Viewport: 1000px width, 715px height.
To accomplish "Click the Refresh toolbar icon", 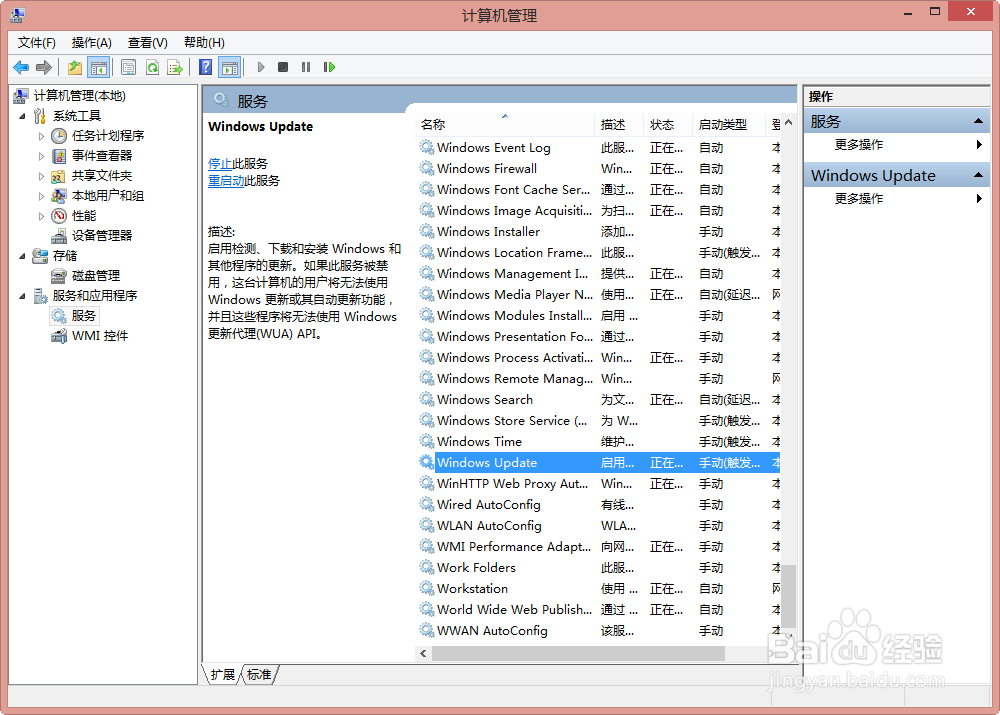I will (x=152, y=67).
